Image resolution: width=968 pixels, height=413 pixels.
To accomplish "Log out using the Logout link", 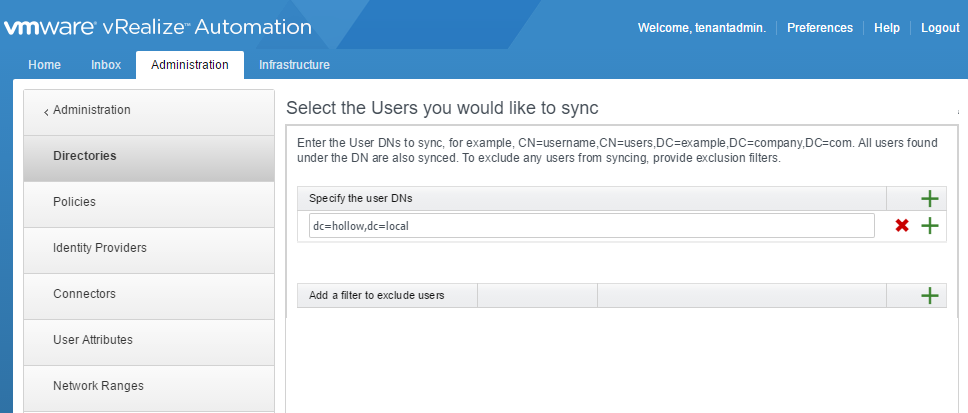I will 940,28.
